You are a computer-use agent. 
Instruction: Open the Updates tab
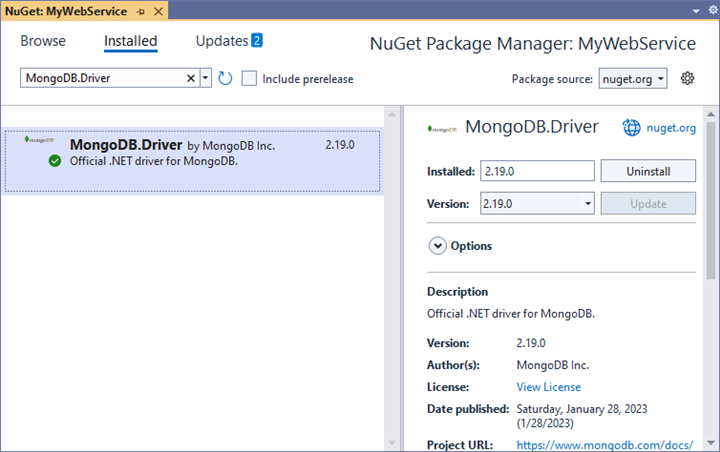pyautogui.click(x=222, y=41)
